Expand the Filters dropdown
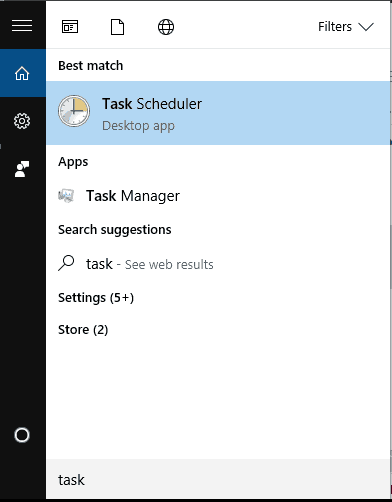Screen dimensions: 392x502 point(346,27)
